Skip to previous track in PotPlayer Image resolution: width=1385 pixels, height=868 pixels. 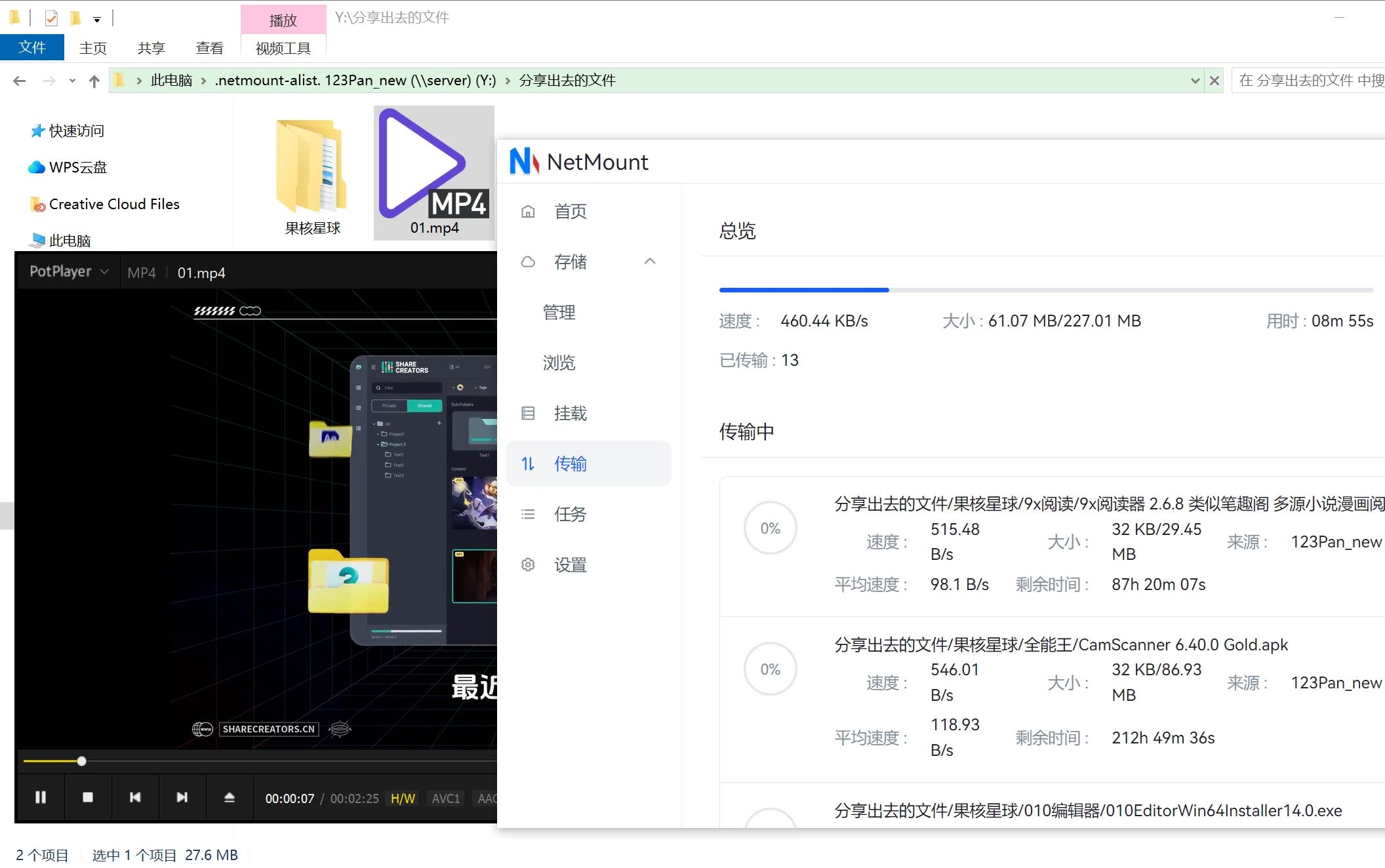[135, 797]
